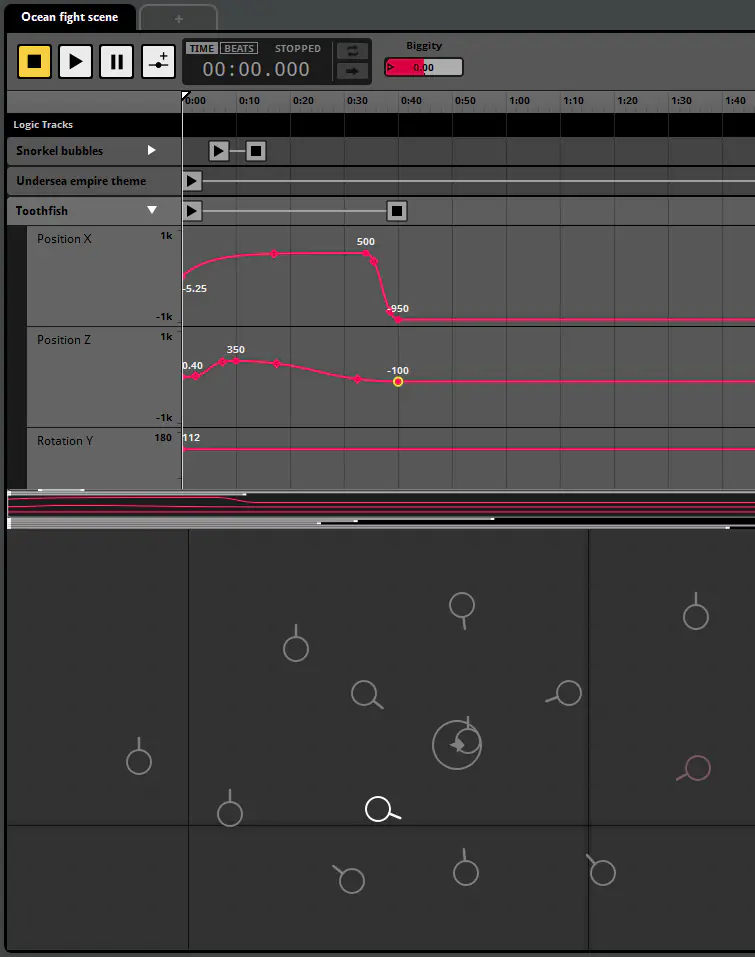The width and height of the screenshot is (755, 957).
Task: Toggle the loop playback icon
Action: coord(352,51)
